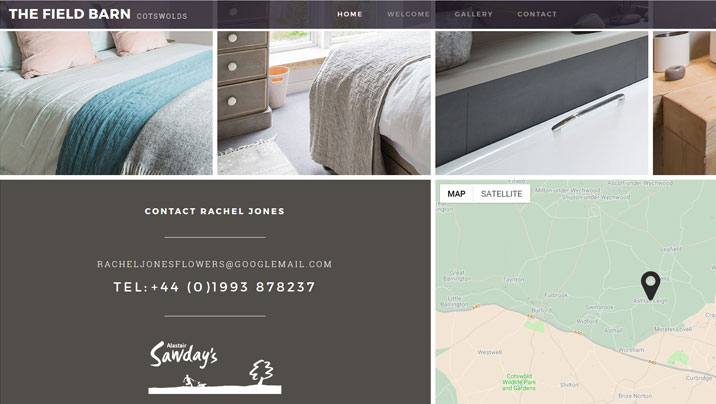Open the Contact menu link
This screenshot has width=716, height=404.
pos(537,14)
